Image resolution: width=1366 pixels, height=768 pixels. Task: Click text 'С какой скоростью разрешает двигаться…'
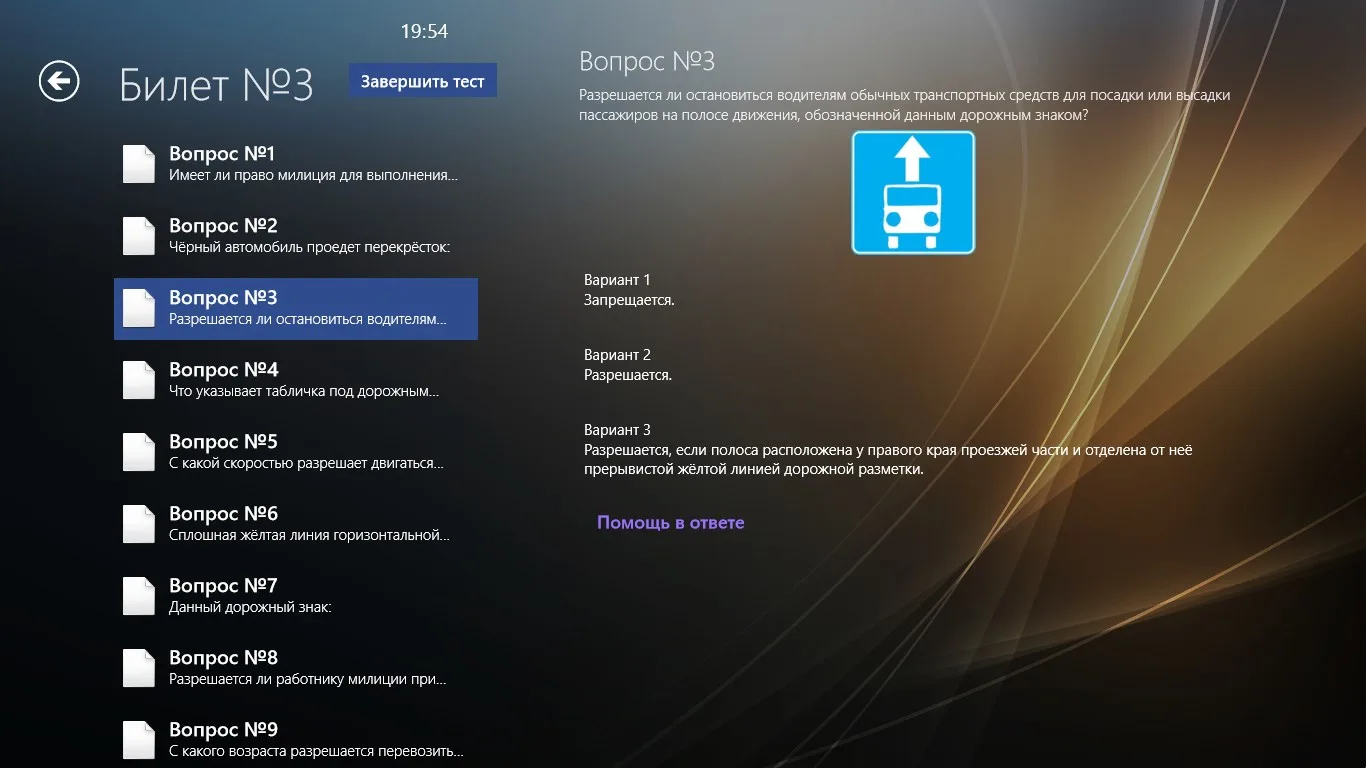click(306, 464)
